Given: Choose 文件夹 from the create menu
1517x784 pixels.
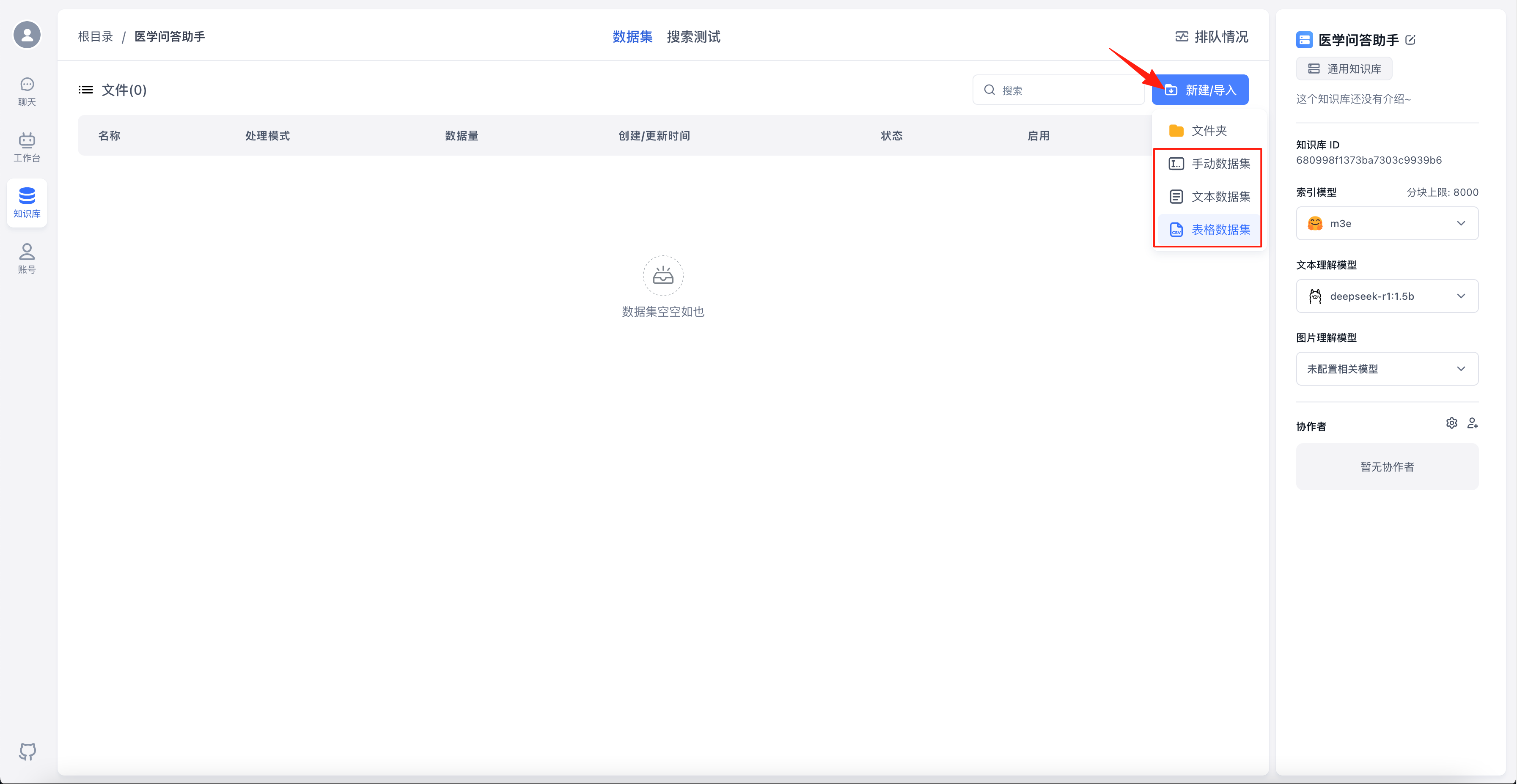Looking at the screenshot, I should 1209,131.
